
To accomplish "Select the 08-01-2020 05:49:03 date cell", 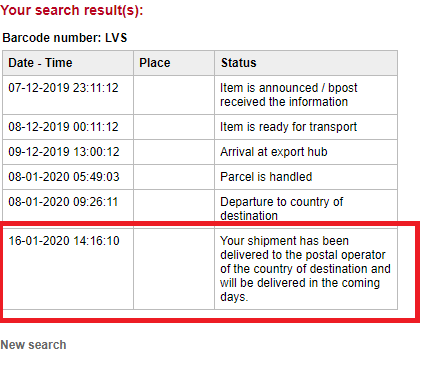I will (68, 177).
